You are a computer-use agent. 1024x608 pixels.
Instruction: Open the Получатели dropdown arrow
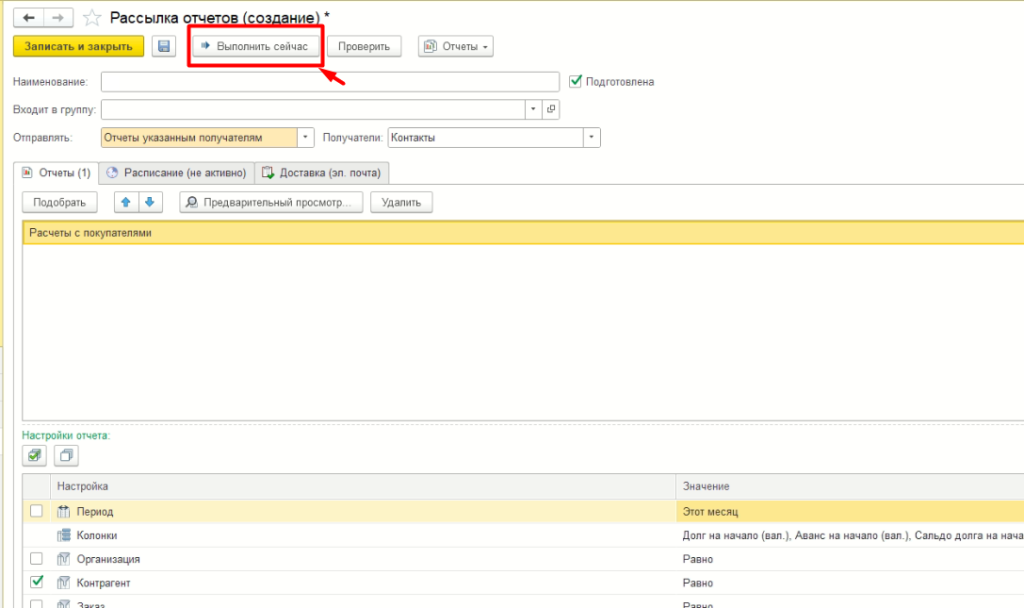pos(591,138)
